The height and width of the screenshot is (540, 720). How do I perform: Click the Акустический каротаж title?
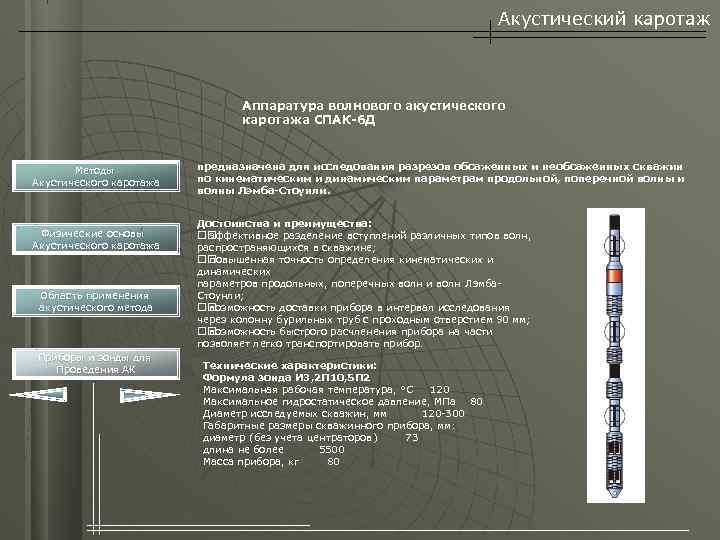603,19
